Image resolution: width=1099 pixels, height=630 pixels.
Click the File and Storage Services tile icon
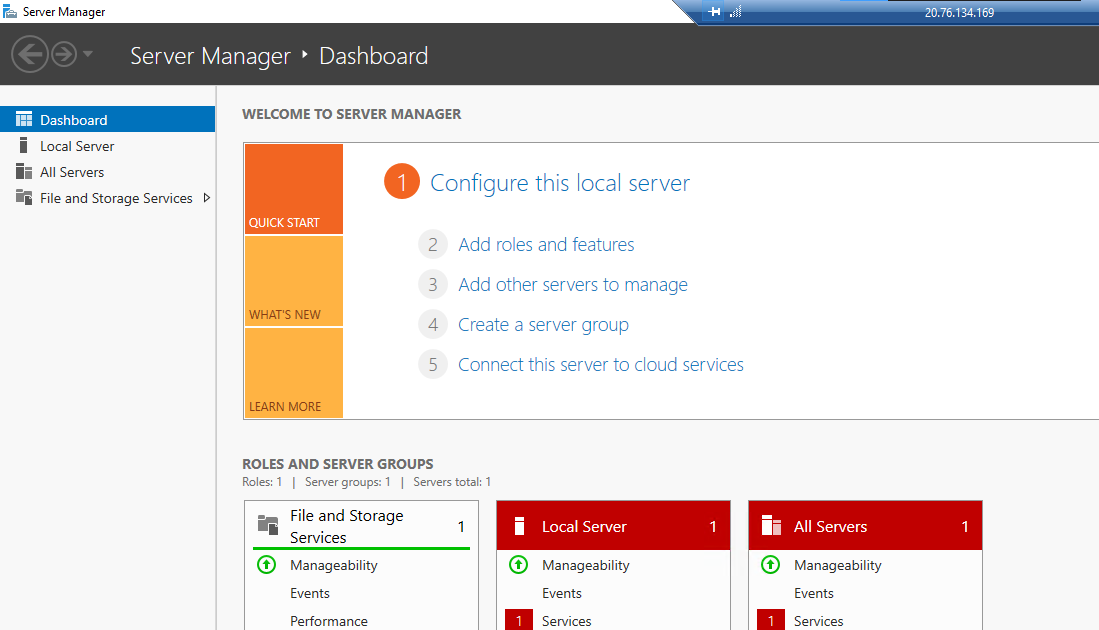[x=268, y=524]
